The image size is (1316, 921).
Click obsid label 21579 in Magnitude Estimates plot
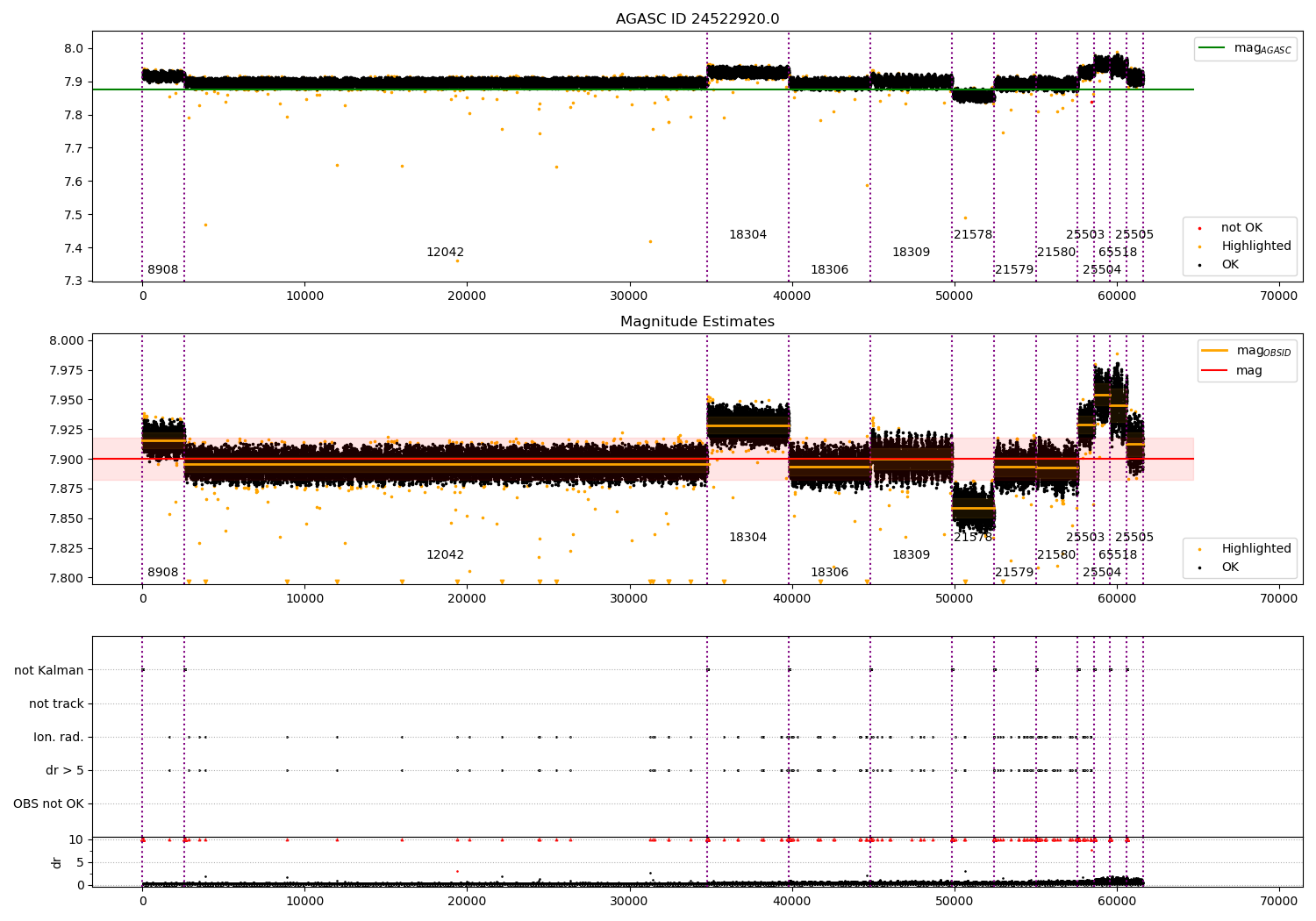coord(1015,573)
